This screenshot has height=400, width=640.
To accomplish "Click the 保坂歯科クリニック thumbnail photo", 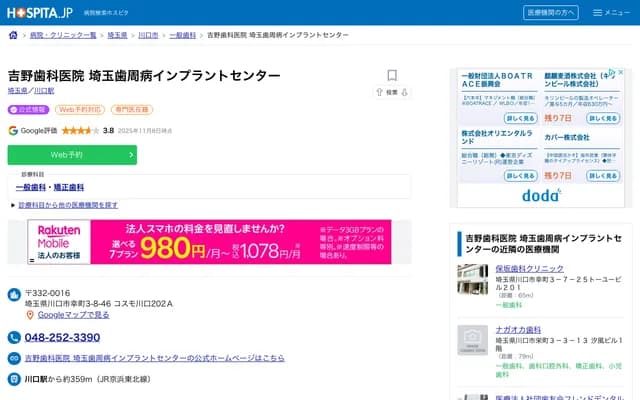I will (x=473, y=280).
